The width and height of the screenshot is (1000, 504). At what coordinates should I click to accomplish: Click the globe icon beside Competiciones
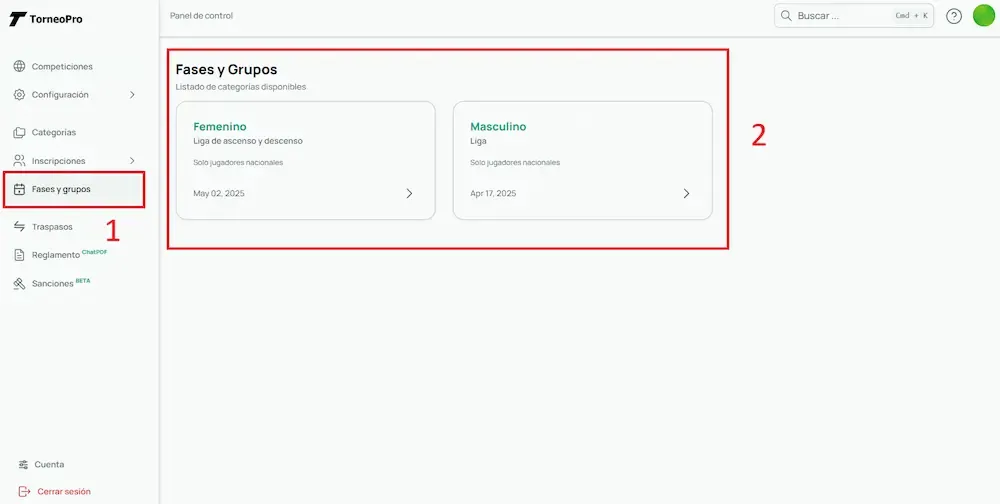pos(20,67)
